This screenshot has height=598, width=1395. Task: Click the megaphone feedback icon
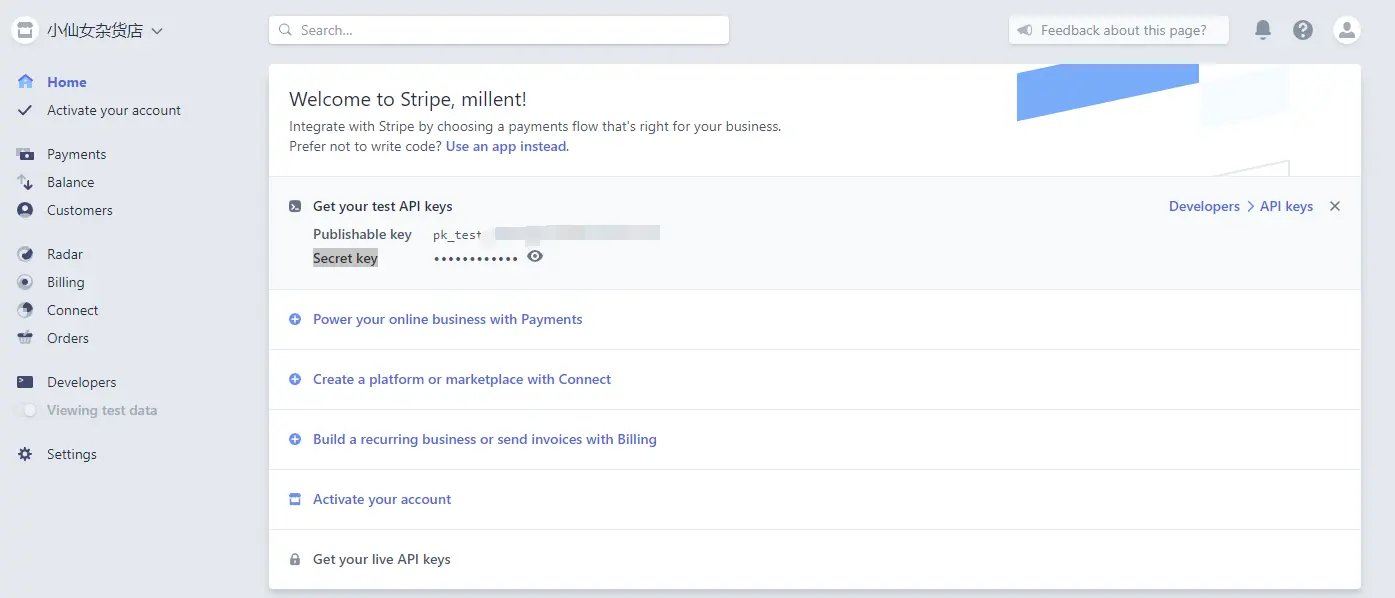tap(1025, 30)
